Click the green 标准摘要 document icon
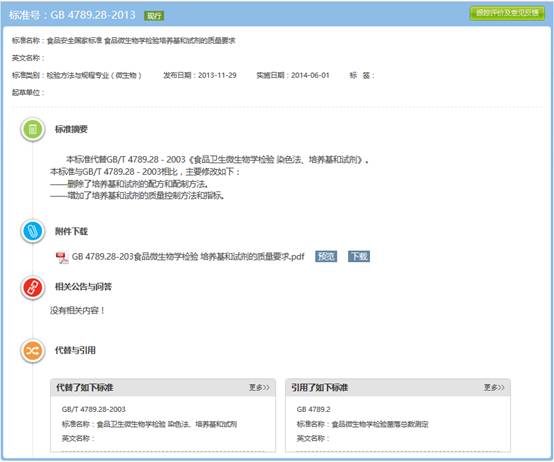This screenshot has width=554, height=462. pyautogui.click(x=33, y=129)
